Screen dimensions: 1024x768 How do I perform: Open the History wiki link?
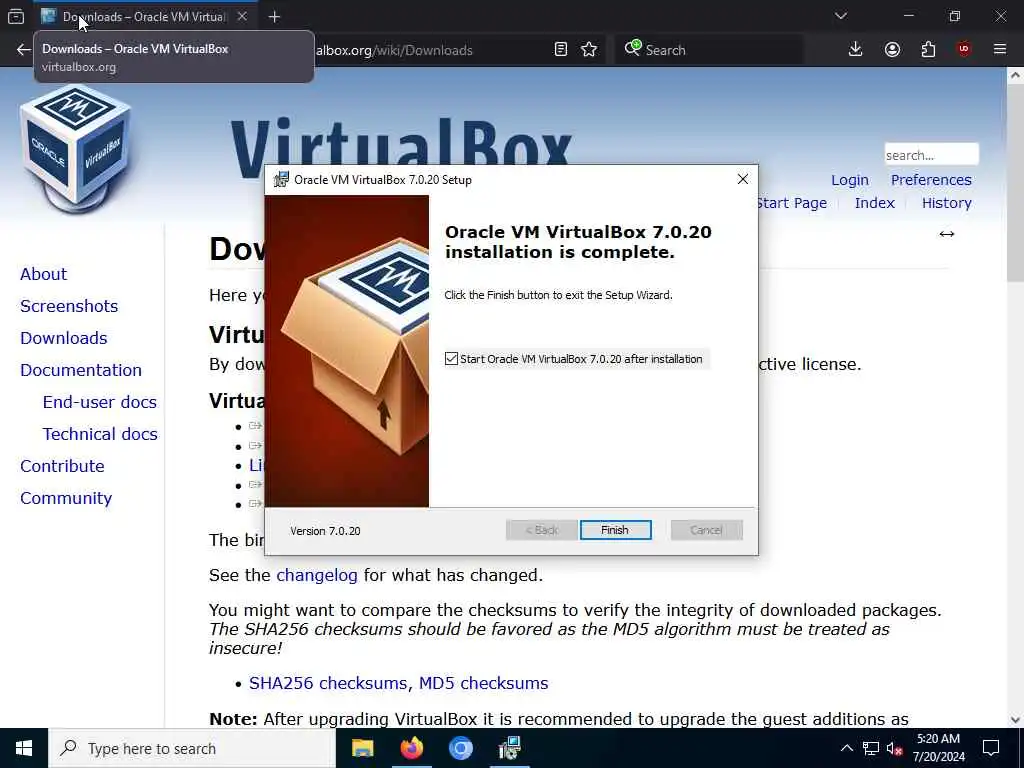946,203
